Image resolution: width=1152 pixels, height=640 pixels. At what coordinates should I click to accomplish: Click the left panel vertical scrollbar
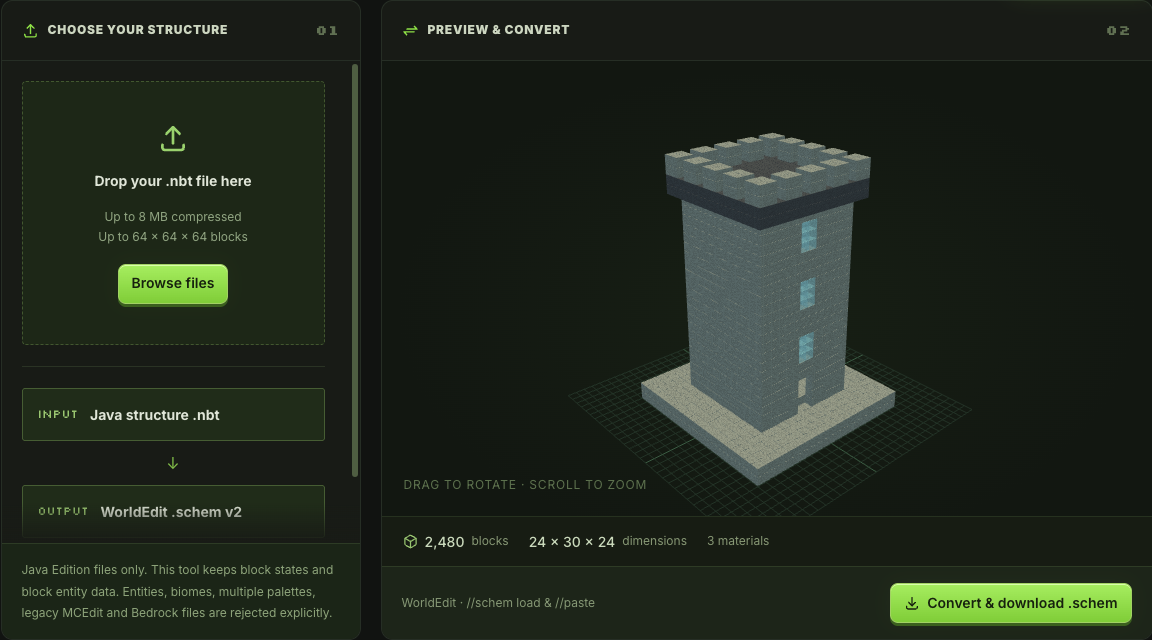point(356,270)
